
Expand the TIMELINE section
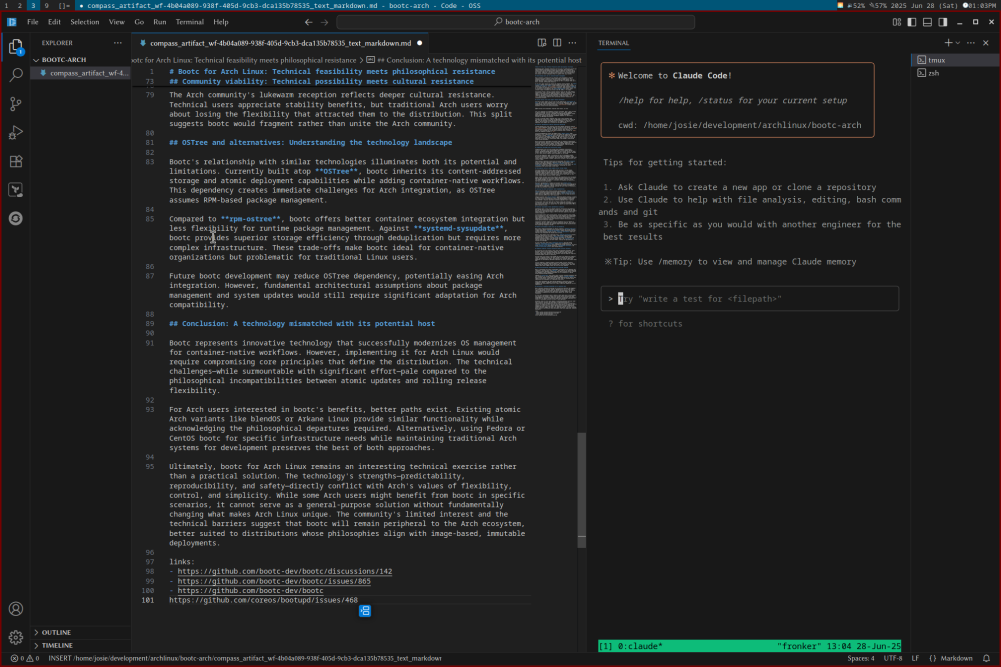click(x=57, y=645)
